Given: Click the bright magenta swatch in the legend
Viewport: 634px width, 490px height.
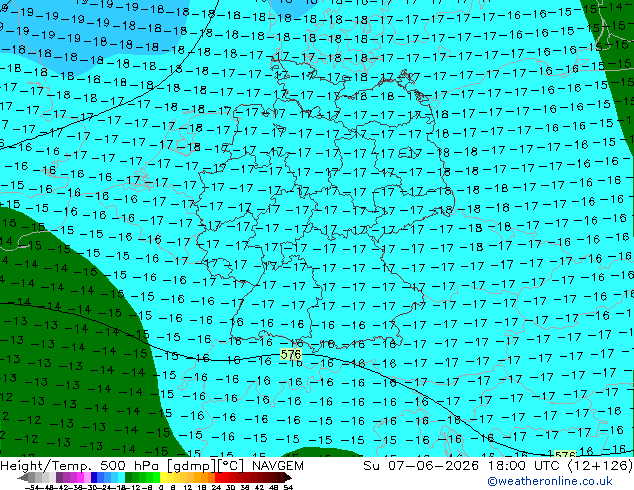Looking at the screenshot, I should [80, 477].
